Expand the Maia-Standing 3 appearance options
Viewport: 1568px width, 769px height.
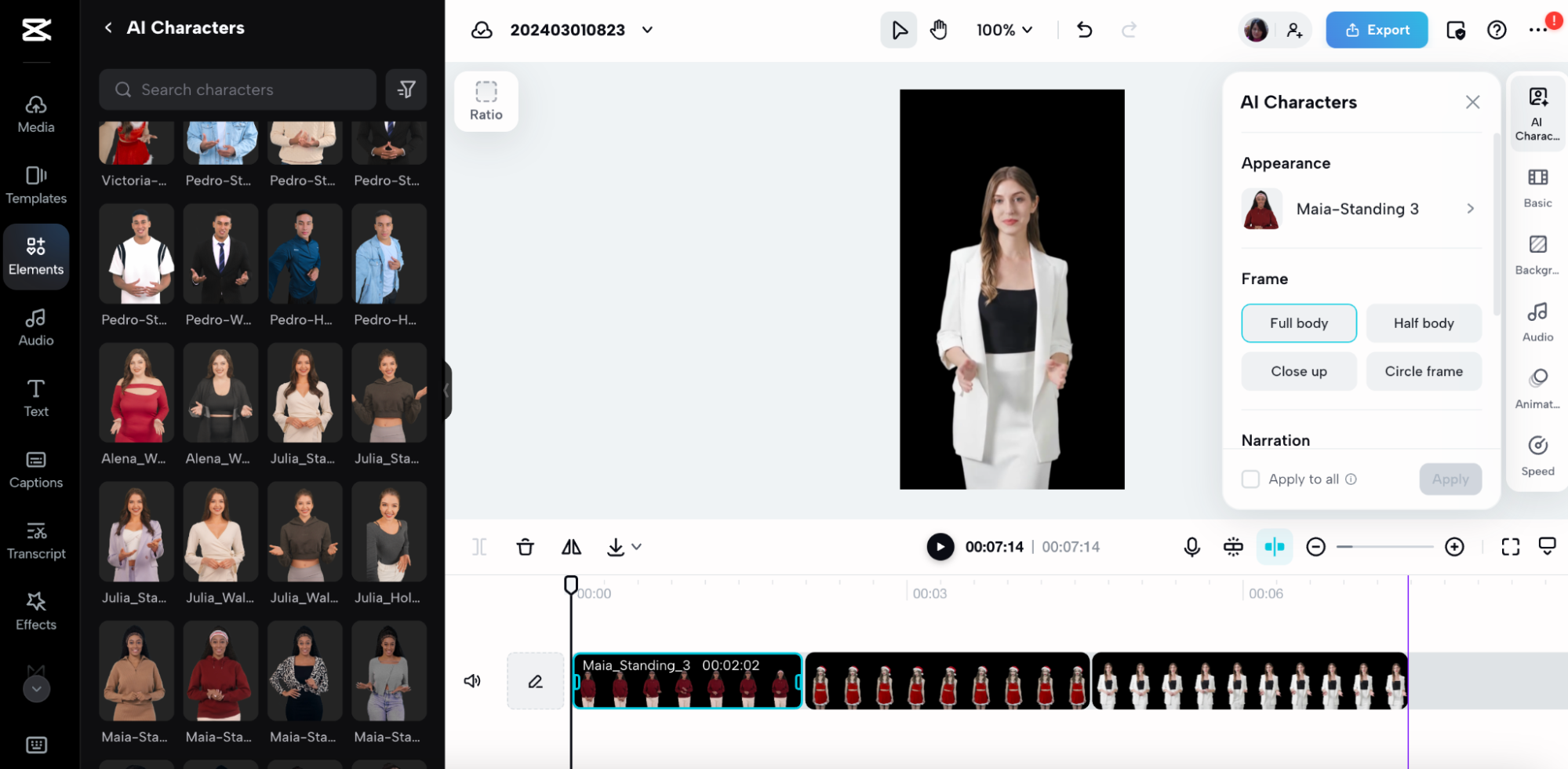coord(1471,209)
